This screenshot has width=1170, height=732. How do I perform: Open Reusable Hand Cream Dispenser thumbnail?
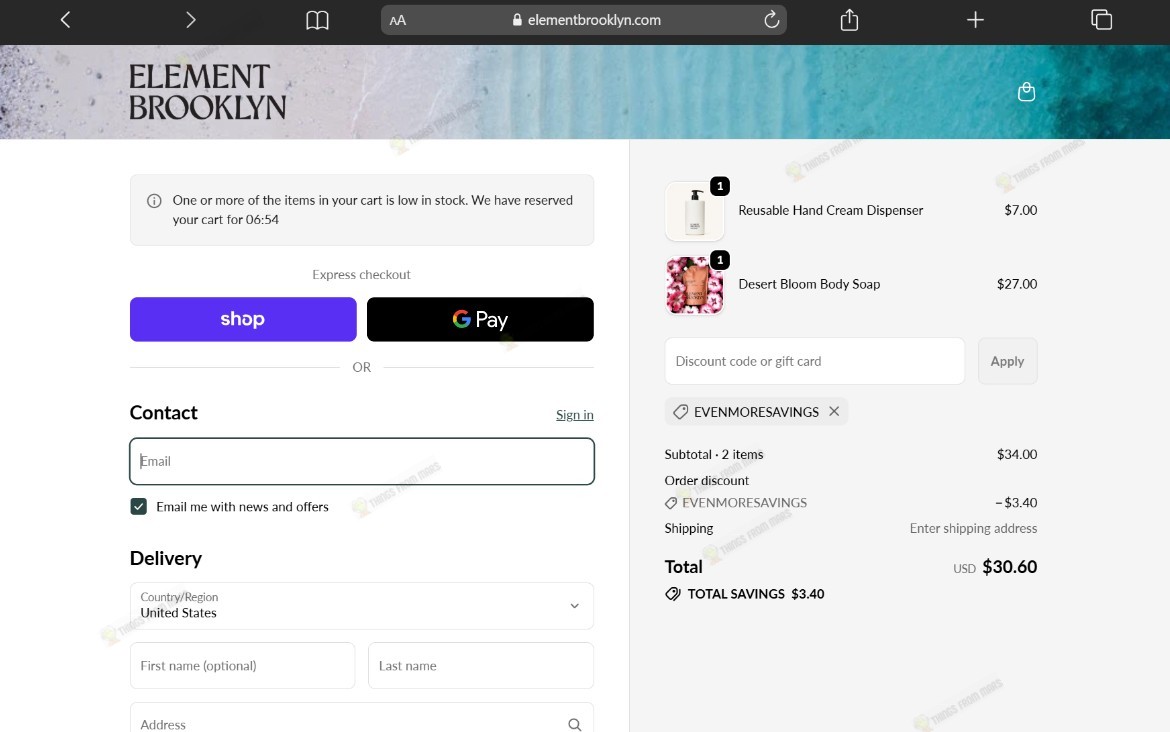tap(695, 211)
